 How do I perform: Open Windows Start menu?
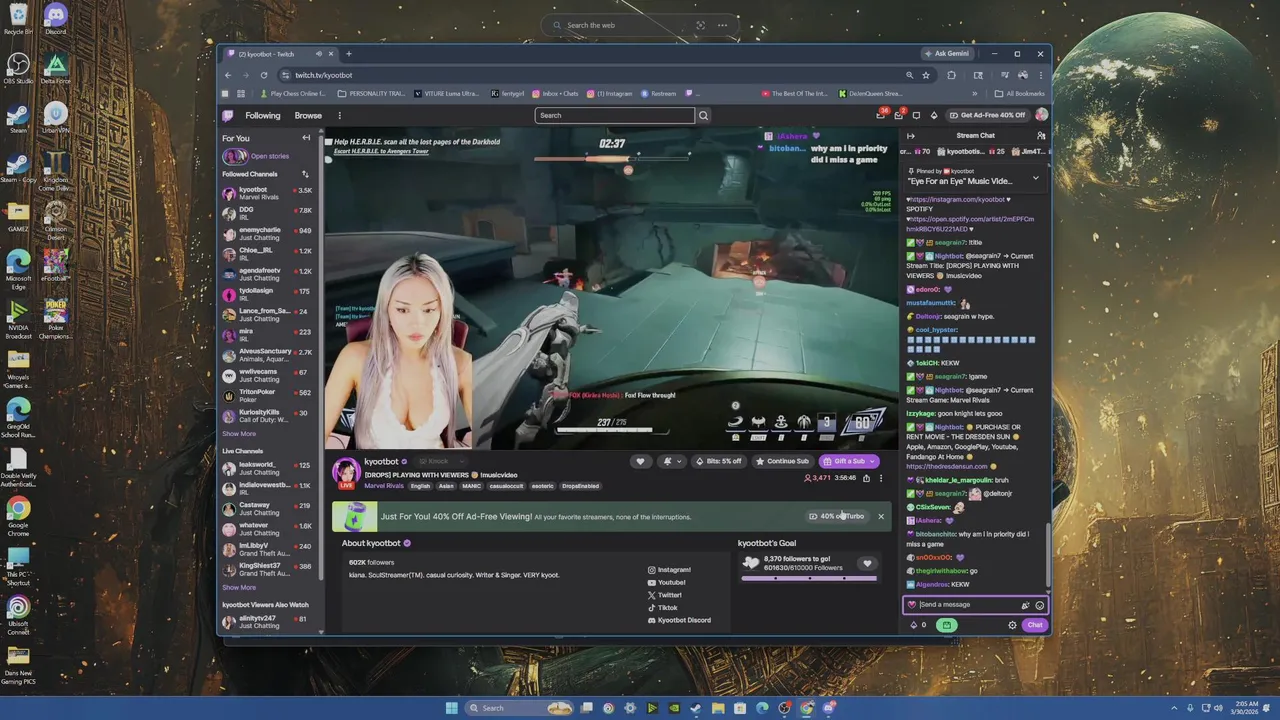click(451, 708)
